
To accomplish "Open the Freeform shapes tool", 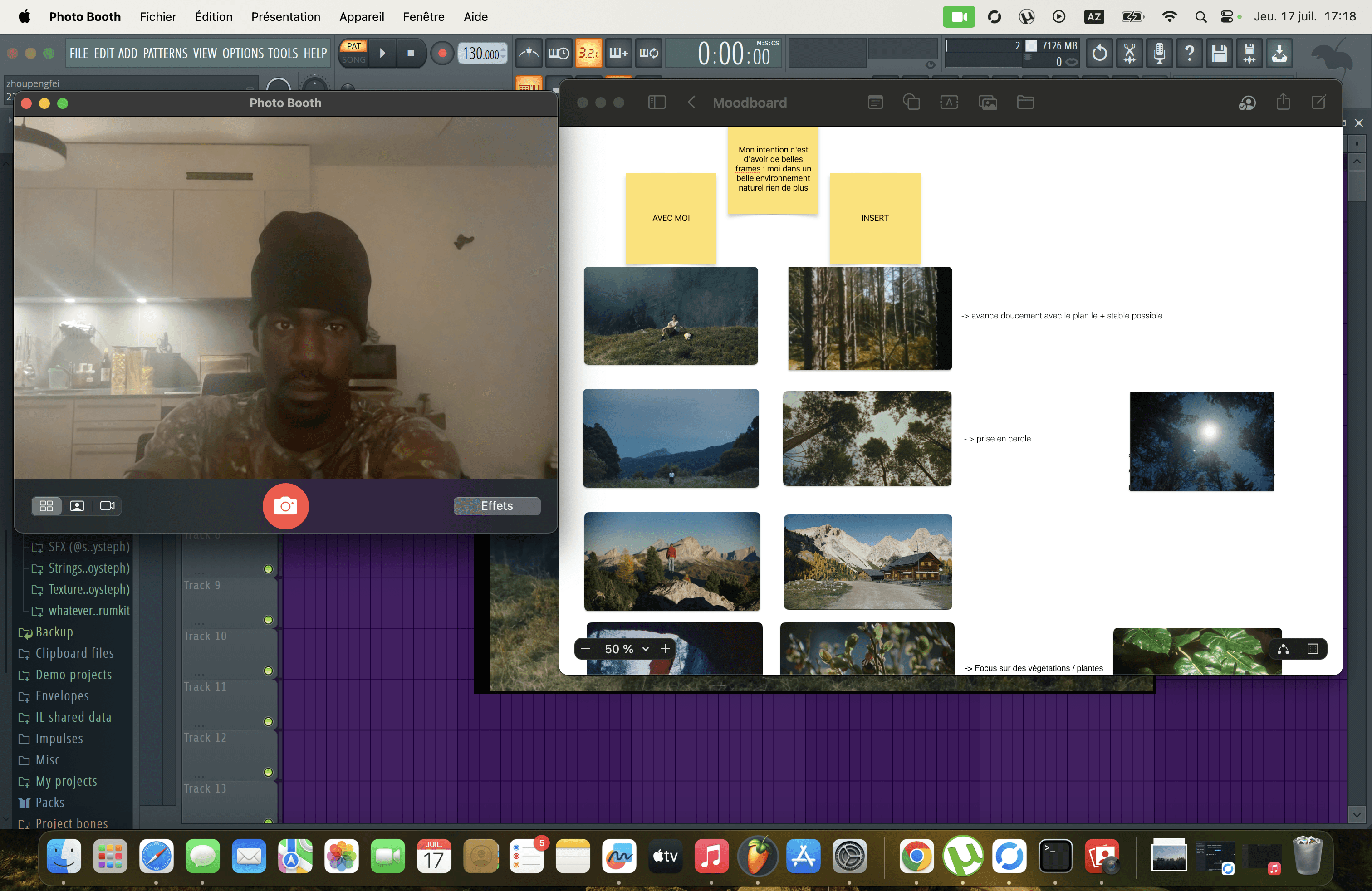I will [911, 103].
